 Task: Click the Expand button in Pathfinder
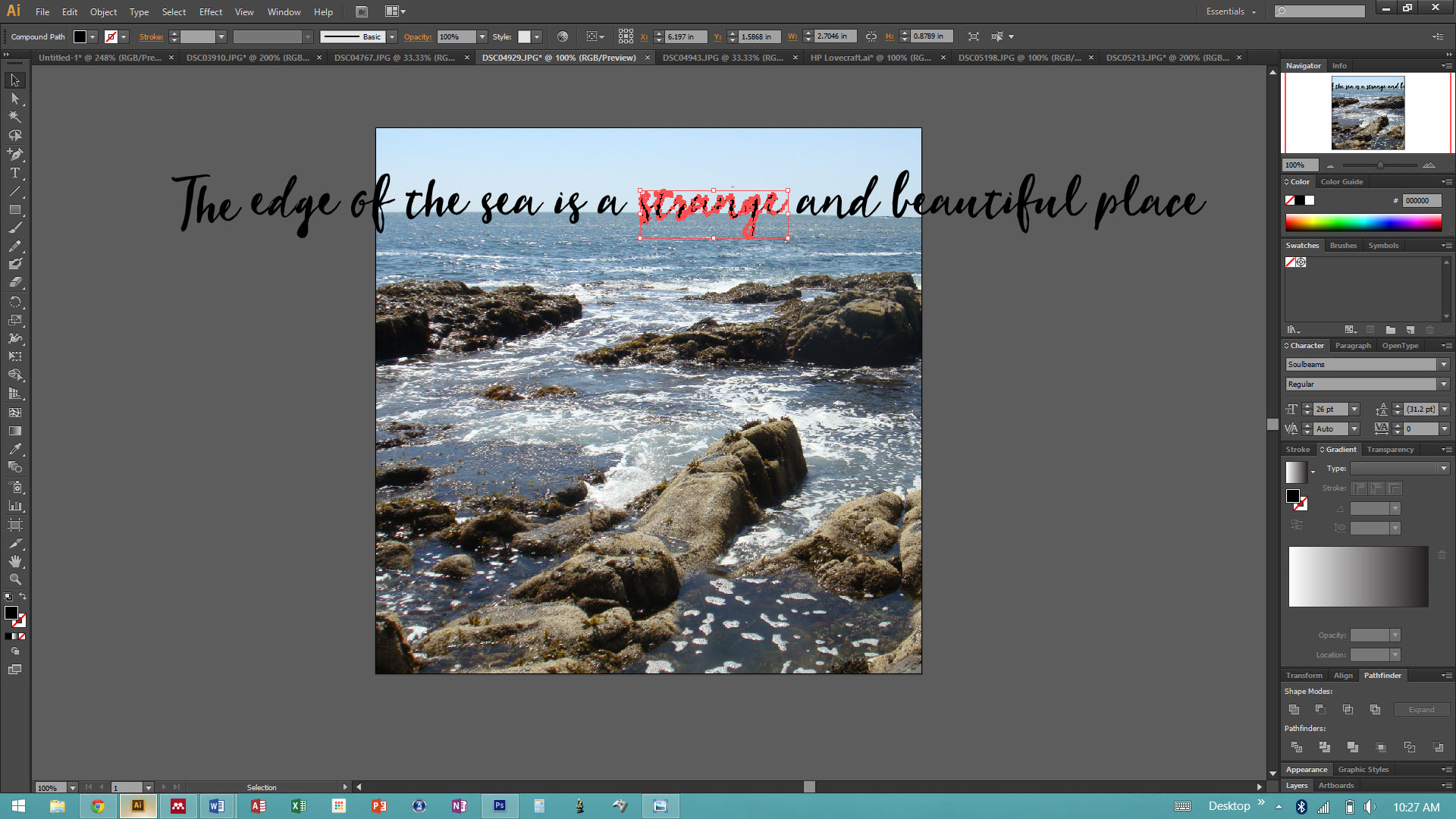(x=1421, y=710)
